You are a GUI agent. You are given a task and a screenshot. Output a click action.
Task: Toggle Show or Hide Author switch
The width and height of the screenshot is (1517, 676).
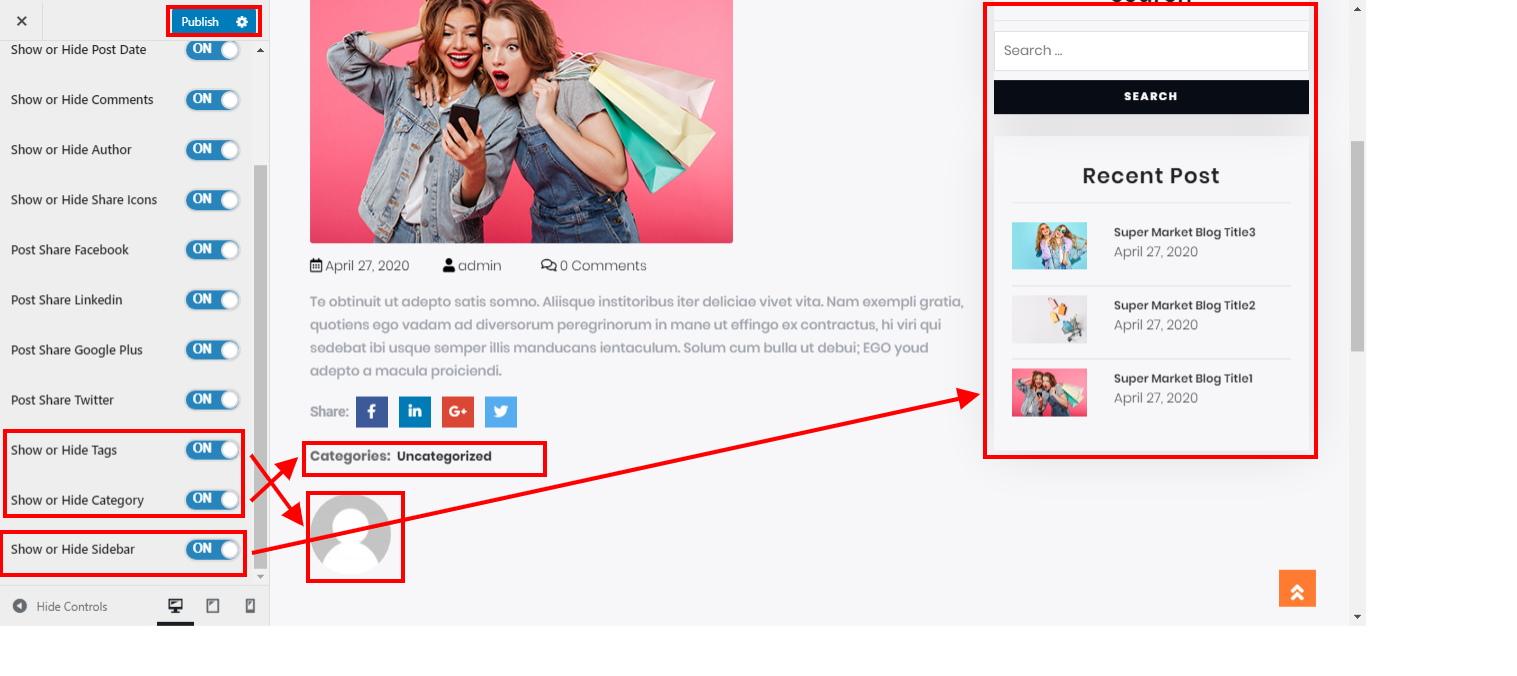[213, 149]
